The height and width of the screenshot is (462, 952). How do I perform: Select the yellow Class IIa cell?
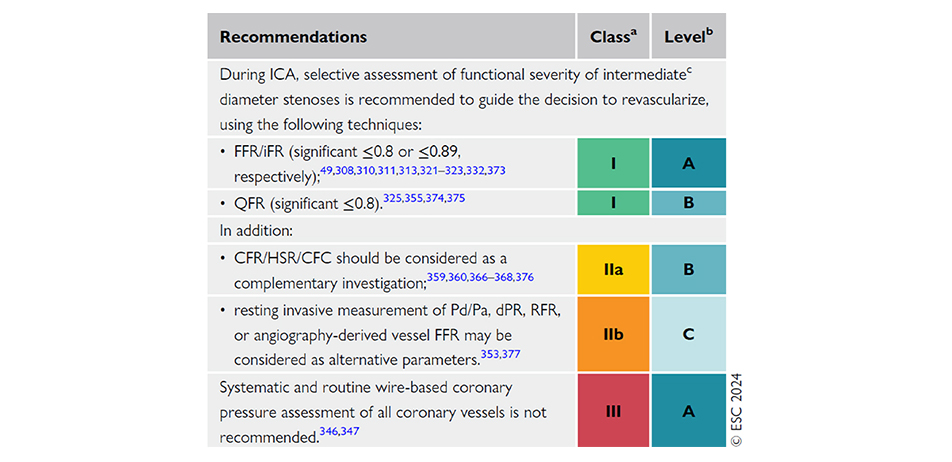pos(613,270)
